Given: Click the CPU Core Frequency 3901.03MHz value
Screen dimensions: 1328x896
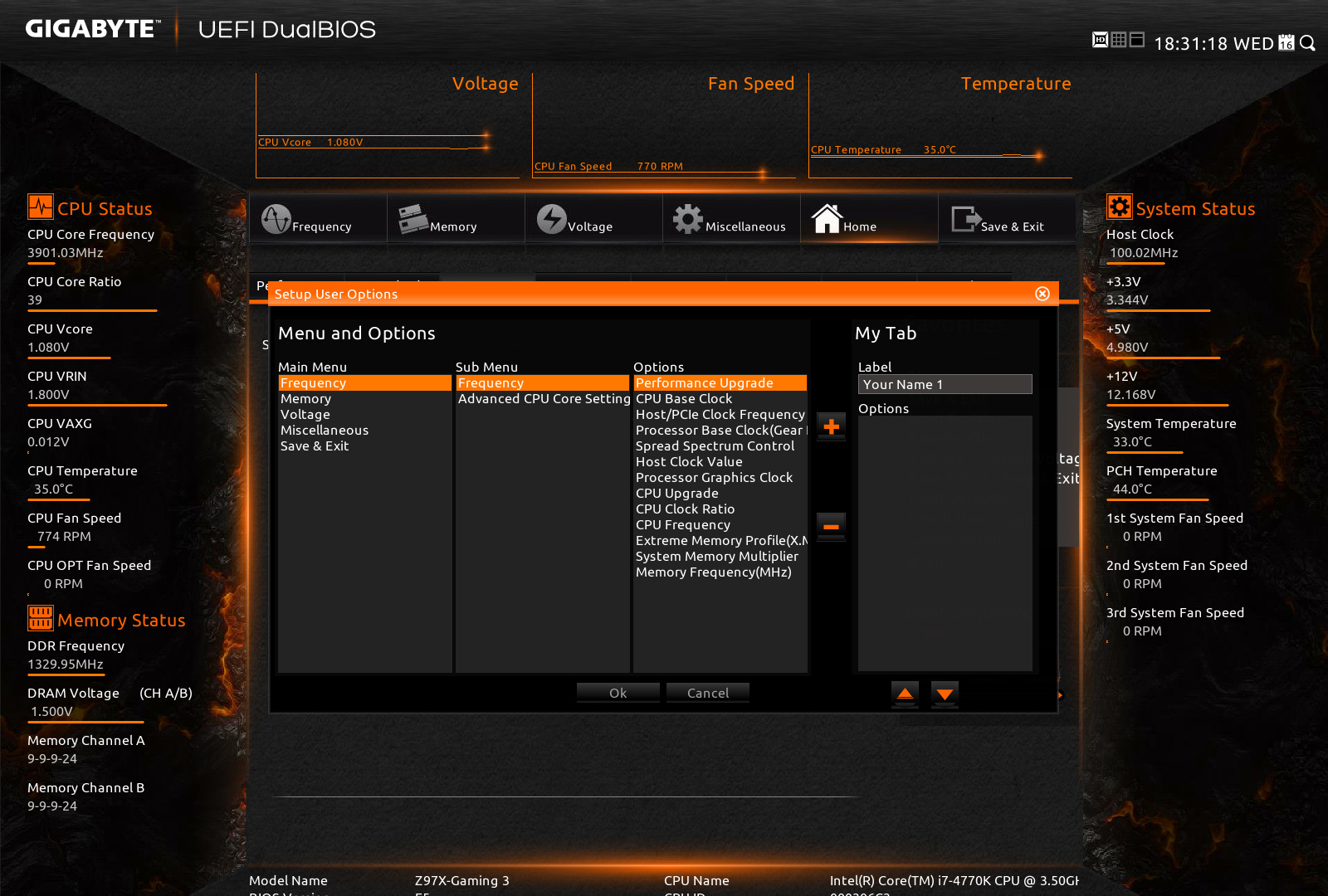Looking at the screenshot, I should coord(66,253).
